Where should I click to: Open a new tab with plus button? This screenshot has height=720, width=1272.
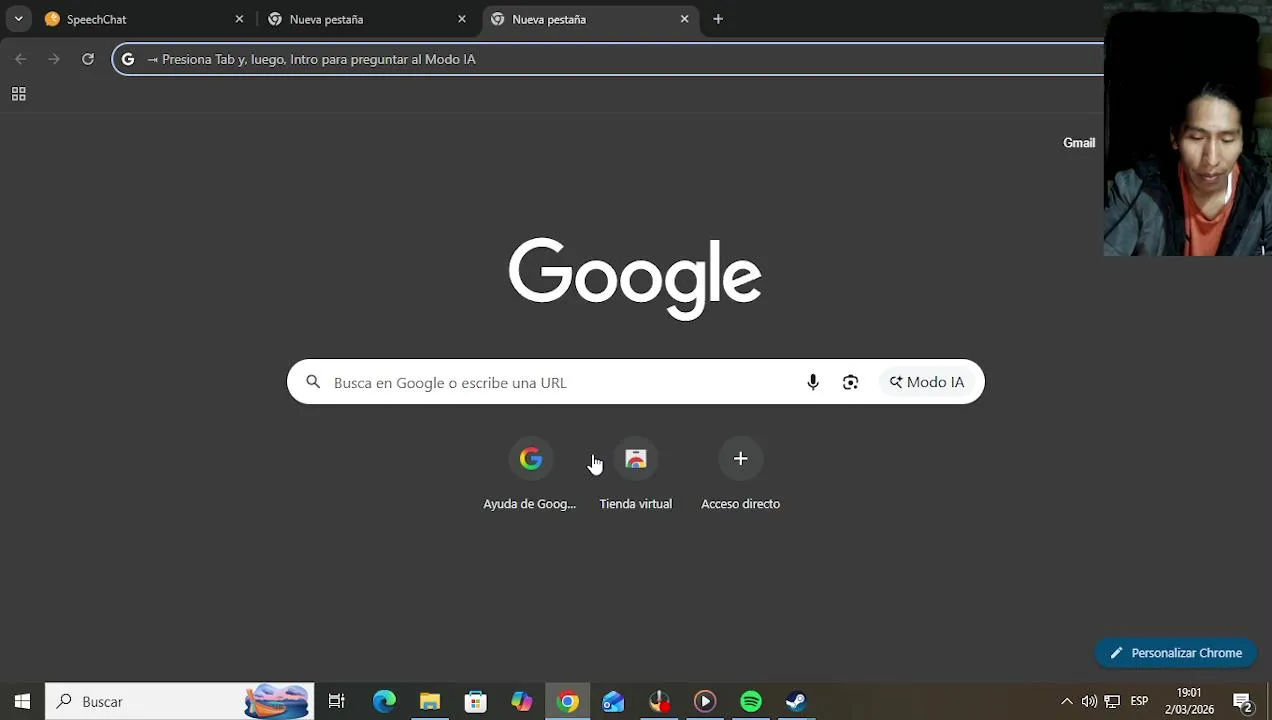click(718, 19)
